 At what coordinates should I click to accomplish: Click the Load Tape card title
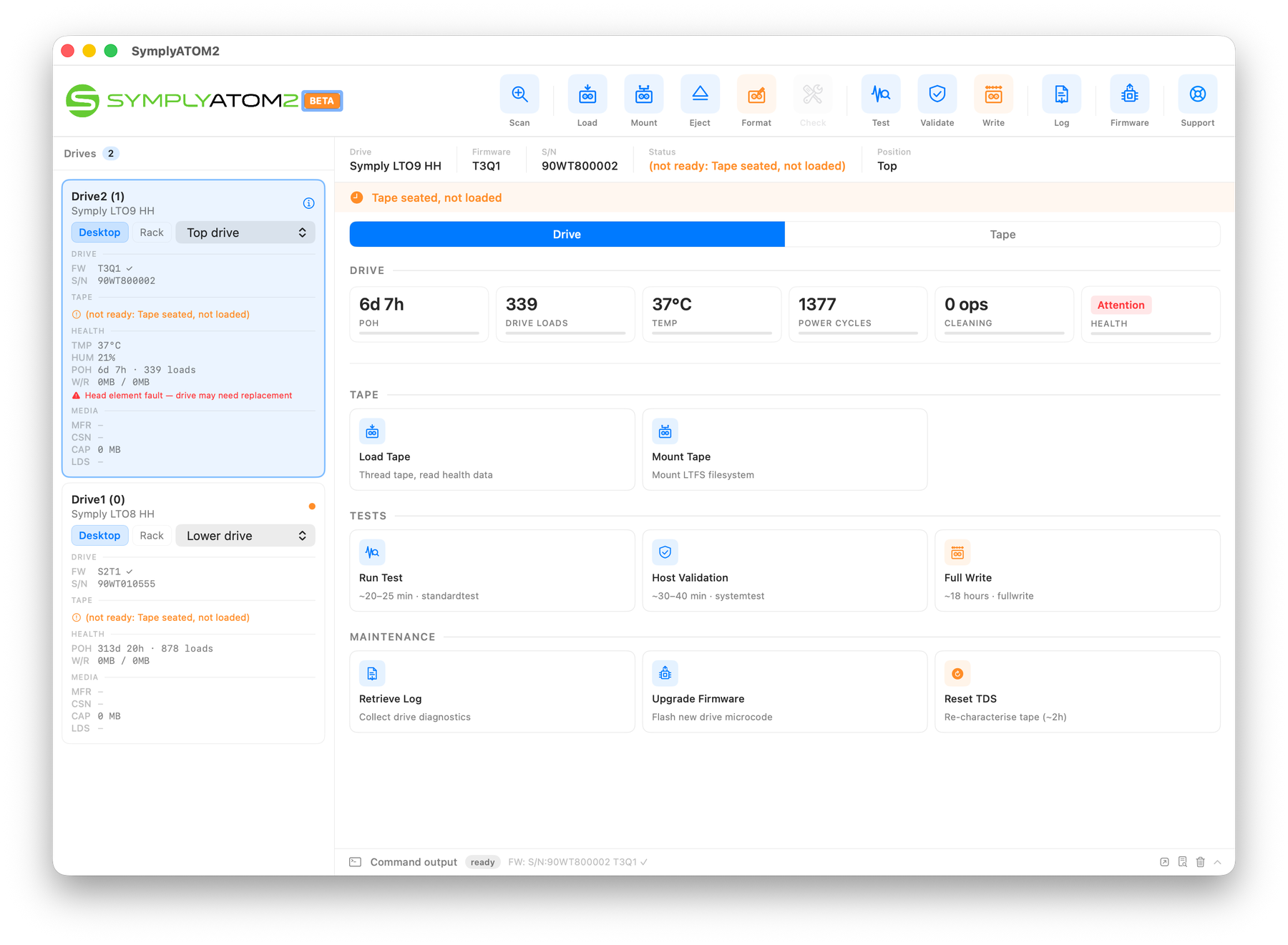coord(384,456)
